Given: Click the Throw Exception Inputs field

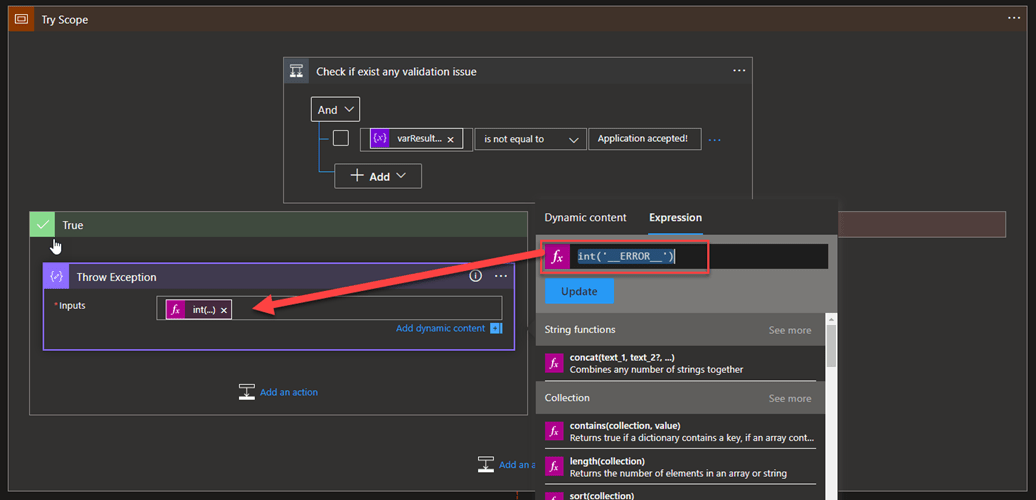Looking at the screenshot, I should pos(329,308).
